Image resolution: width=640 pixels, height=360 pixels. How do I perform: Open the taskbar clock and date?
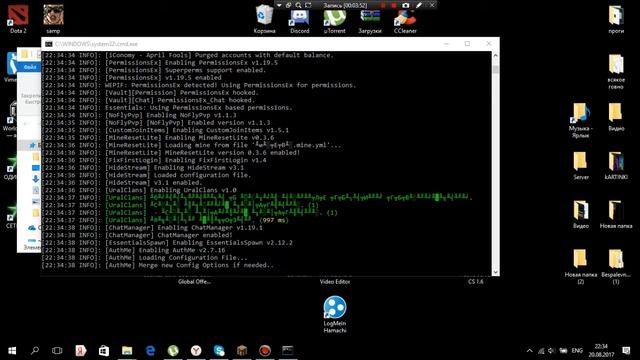[601, 351]
